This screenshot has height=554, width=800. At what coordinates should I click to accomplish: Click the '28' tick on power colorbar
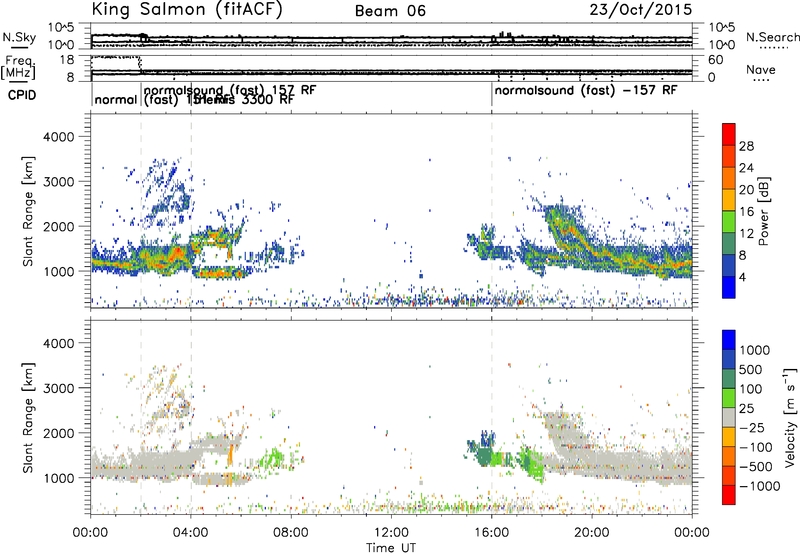click(746, 146)
